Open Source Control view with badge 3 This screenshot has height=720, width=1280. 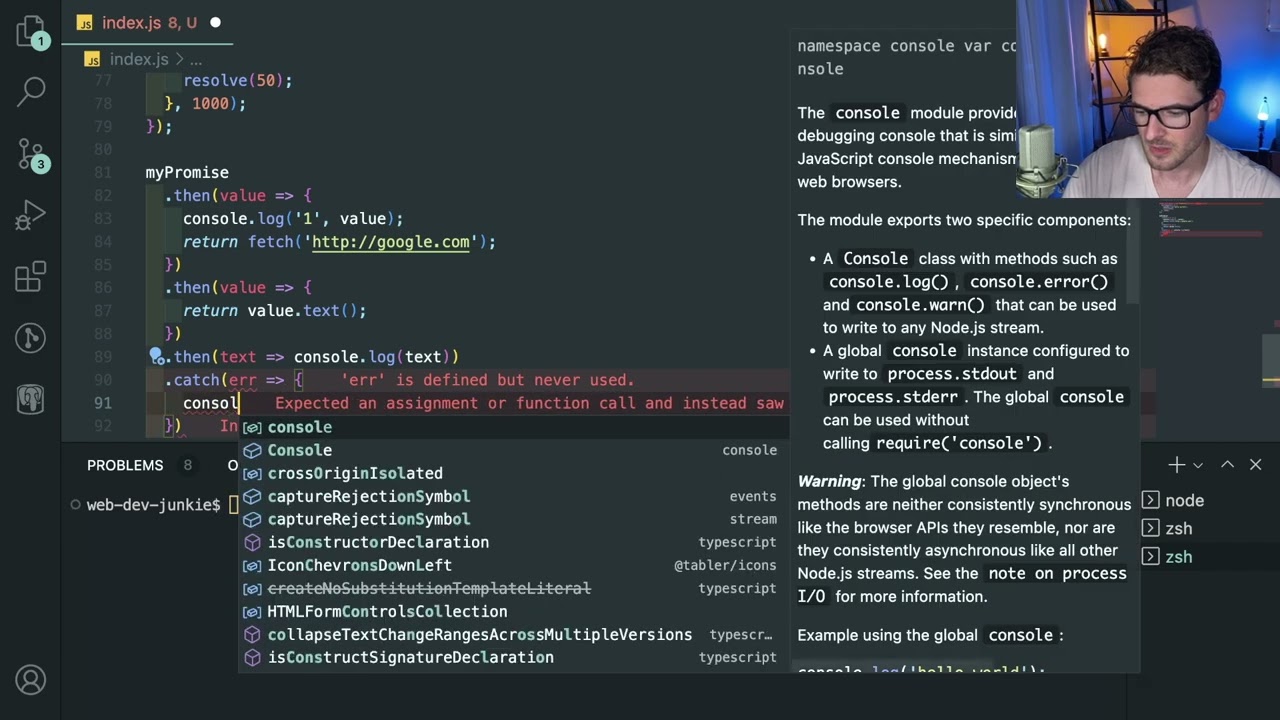click(30, 154)
